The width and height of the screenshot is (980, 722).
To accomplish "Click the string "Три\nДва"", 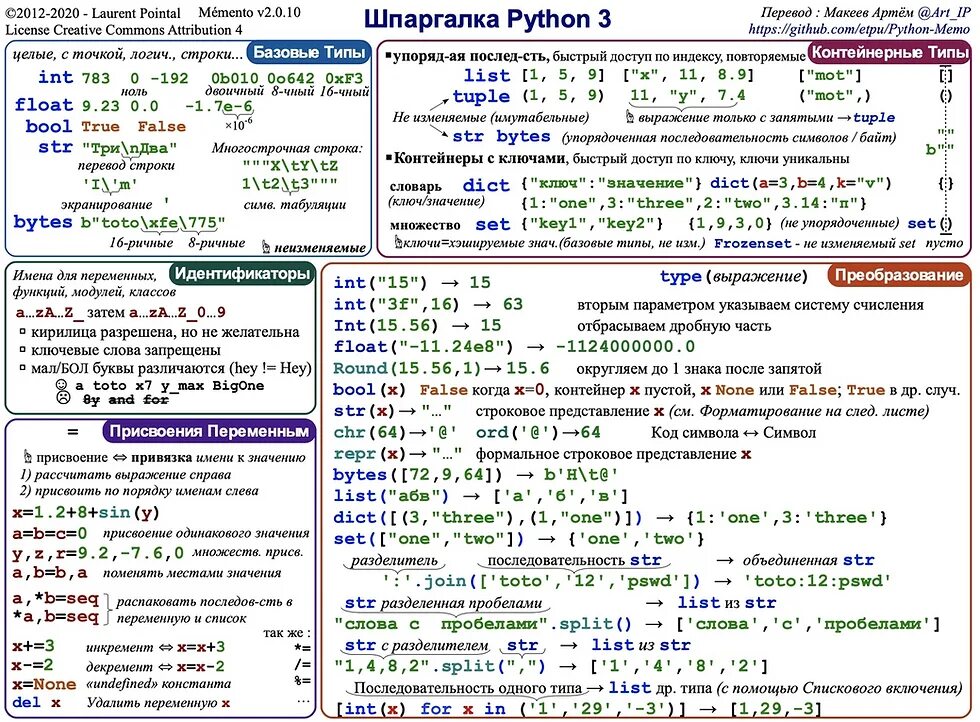I will click(129, 149).
